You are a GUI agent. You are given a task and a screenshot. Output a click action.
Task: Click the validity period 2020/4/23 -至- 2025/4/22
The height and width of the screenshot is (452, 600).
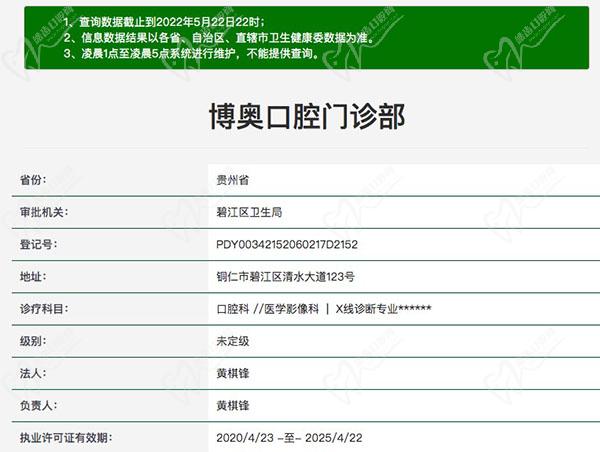coord(289,437)
